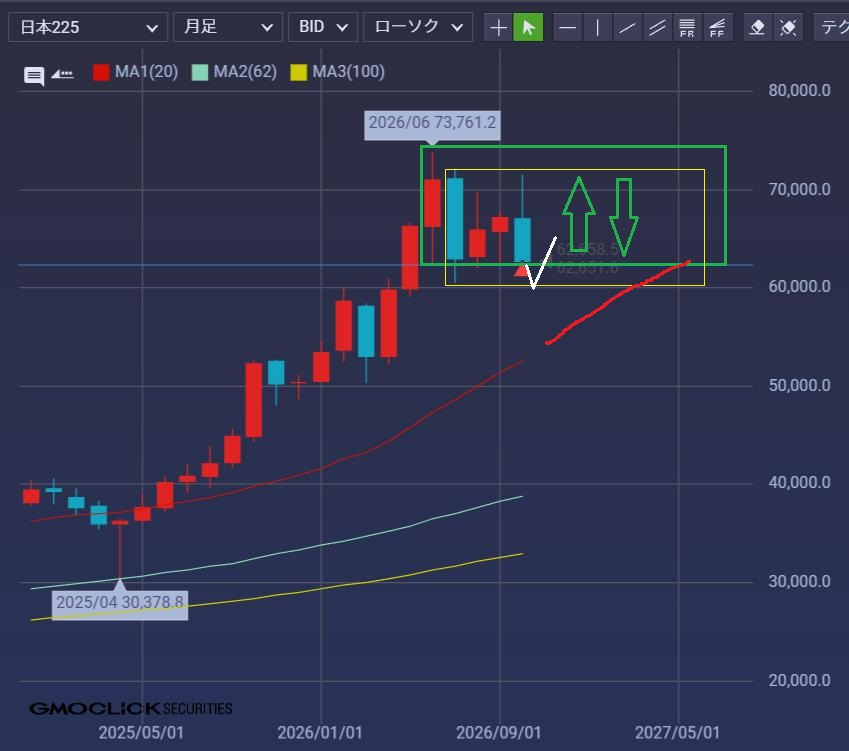
Task: Click the indicator collapse arrow icon
Action: coord(62,74)
